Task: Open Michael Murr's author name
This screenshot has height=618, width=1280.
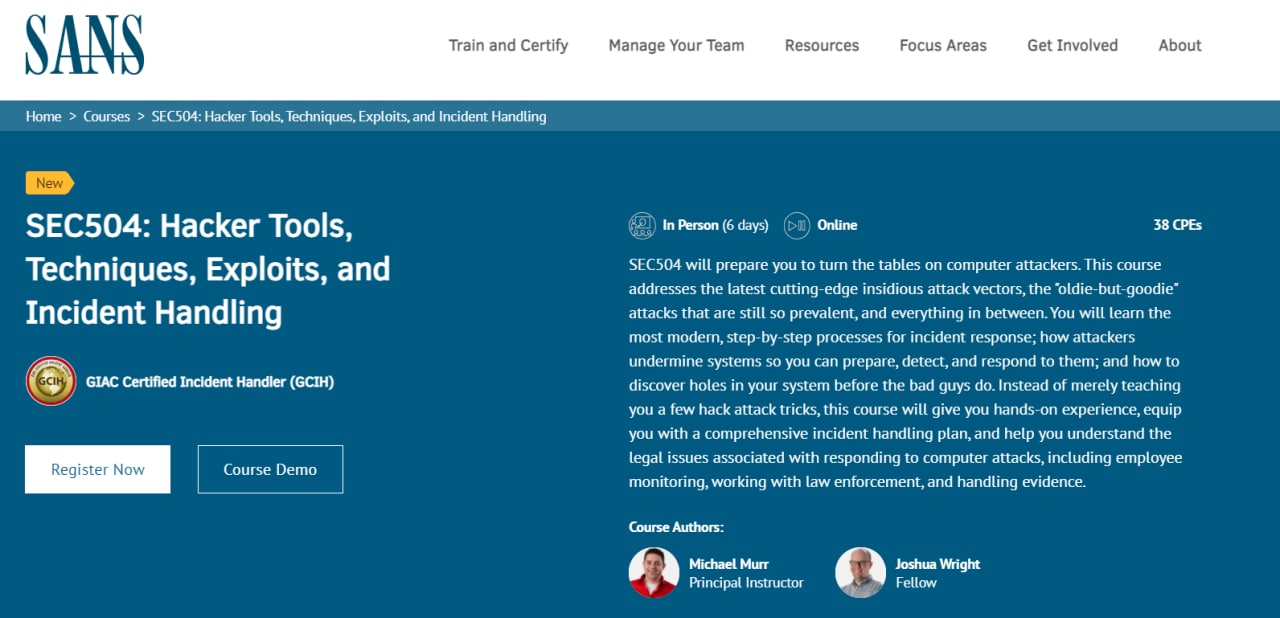Action: (x=729, y=564)
